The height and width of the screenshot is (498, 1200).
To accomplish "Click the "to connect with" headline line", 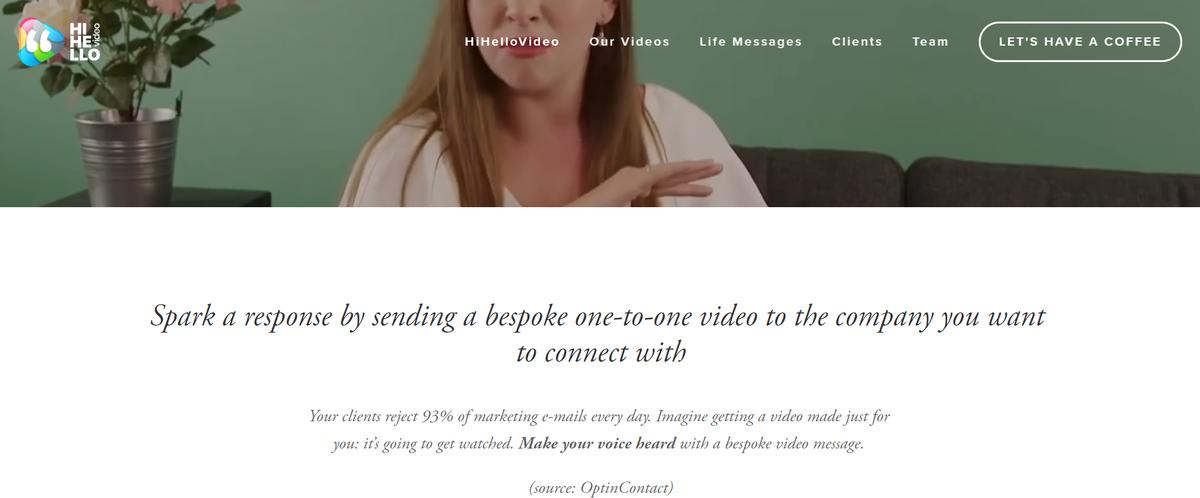I will pos(601,353).
